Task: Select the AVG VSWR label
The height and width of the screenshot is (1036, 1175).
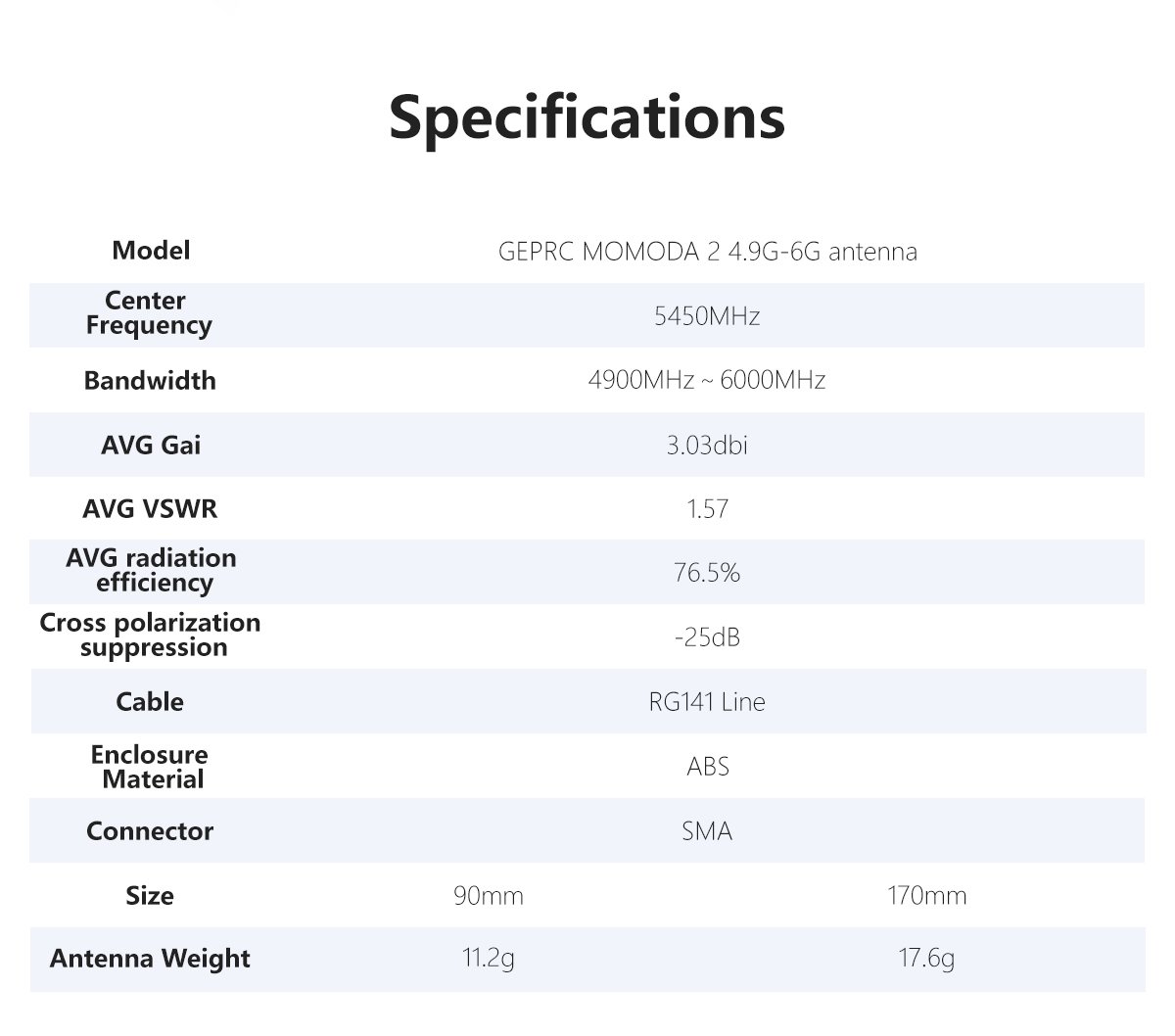Action: pos(150,509)
